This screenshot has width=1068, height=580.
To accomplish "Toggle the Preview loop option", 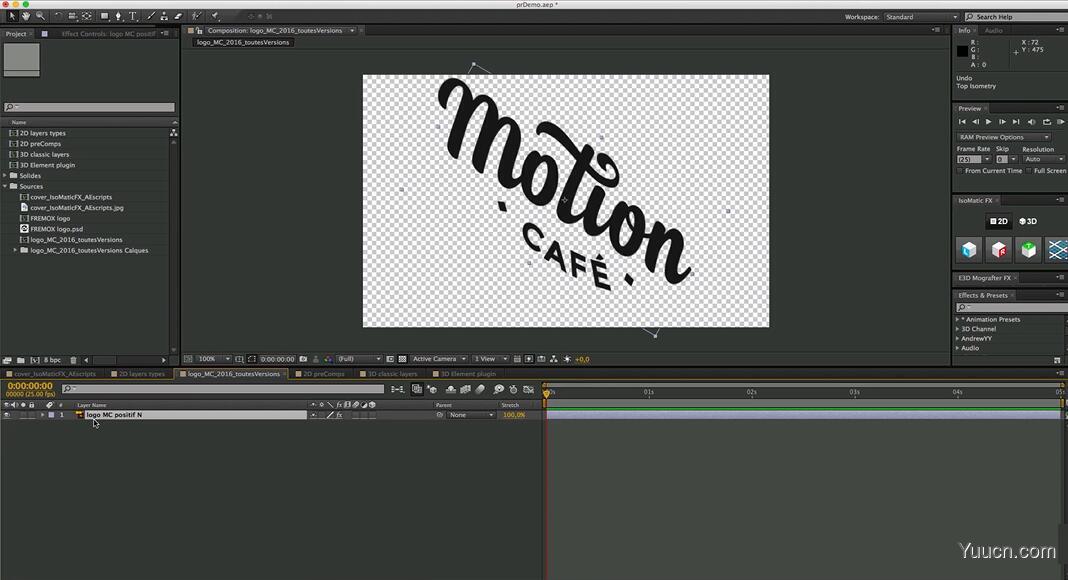I will [1047, 122].
